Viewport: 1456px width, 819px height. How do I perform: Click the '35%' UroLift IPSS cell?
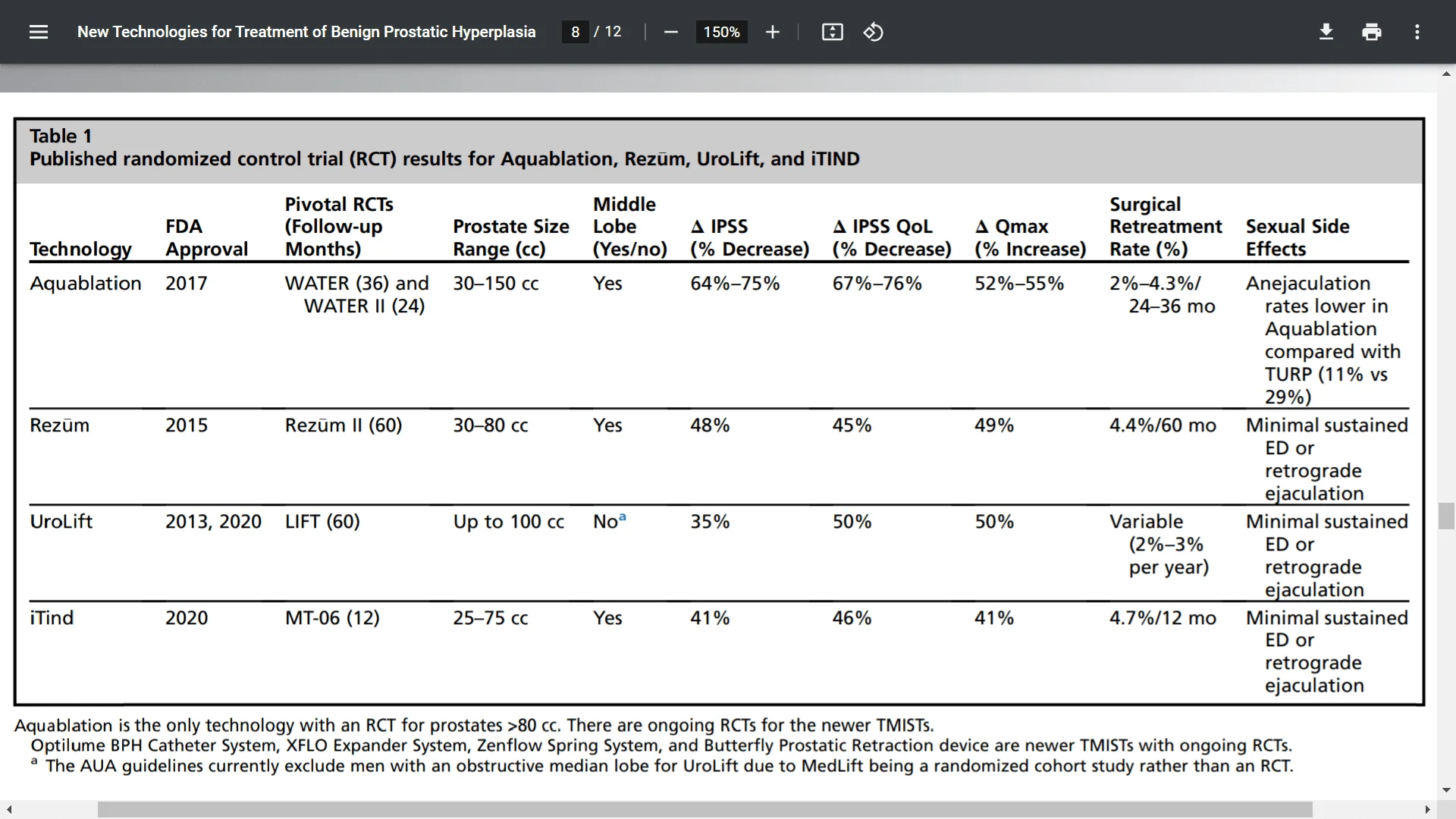pyautogui.click(x=710, y=521)
